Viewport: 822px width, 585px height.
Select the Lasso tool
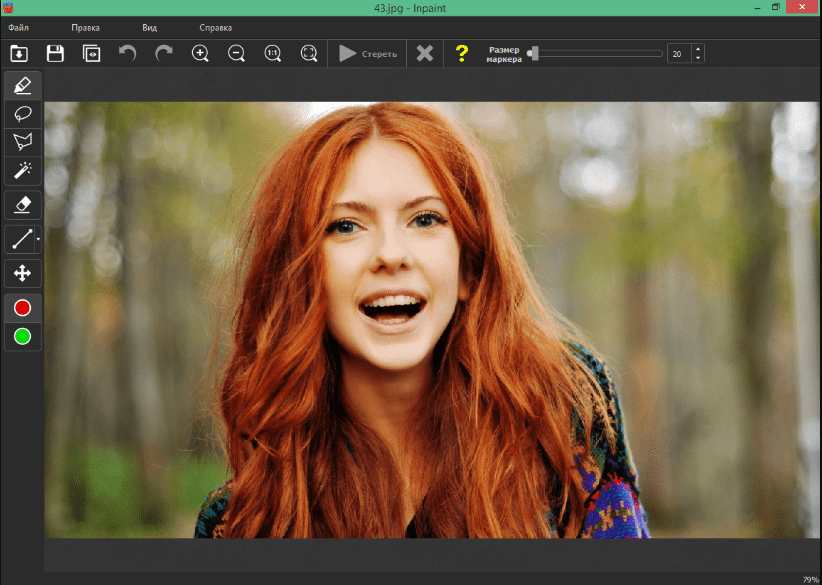point(22,114)
